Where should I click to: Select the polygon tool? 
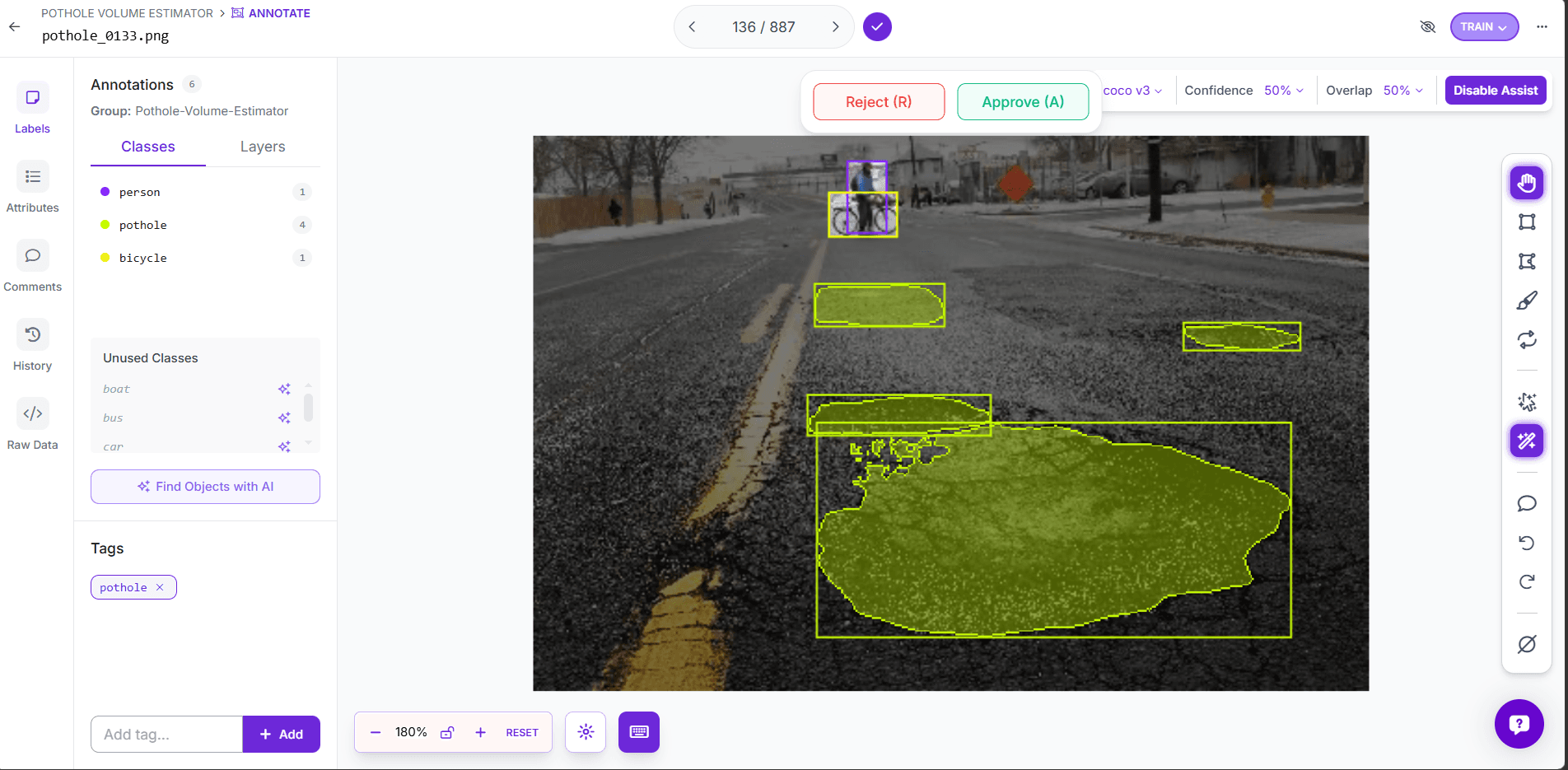pyautogui.click(x=1527, y=261)
